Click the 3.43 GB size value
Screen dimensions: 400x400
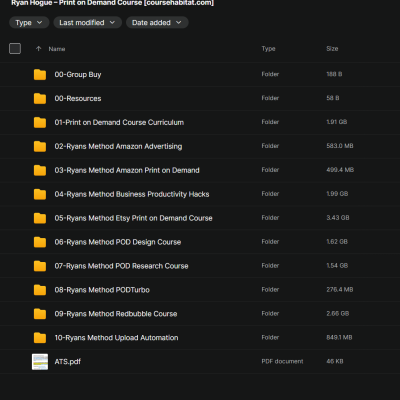click(338, 218)
